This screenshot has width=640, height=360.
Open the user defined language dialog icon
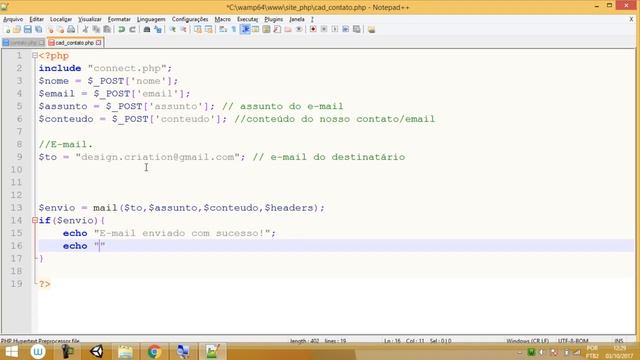(x=256, y=29)
